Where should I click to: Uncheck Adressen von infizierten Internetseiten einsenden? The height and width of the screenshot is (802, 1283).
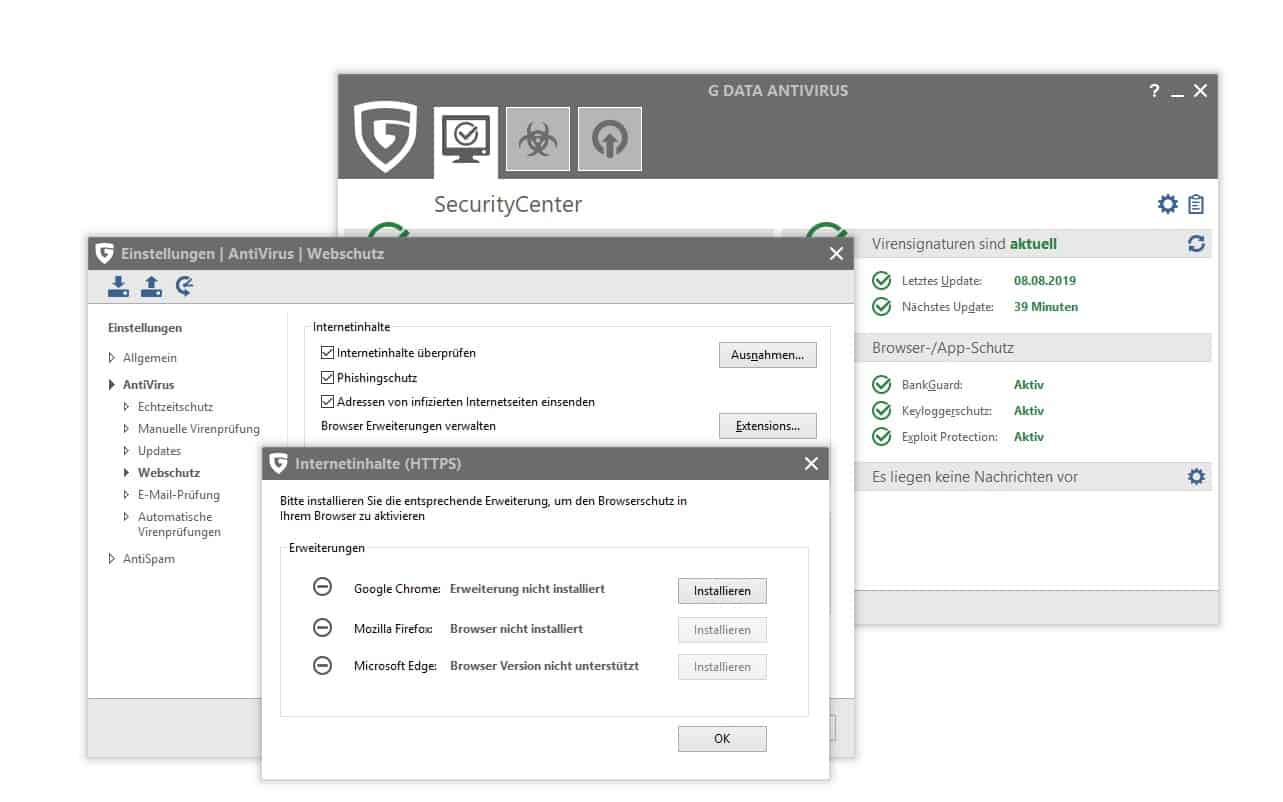click(x=327, y=402)
